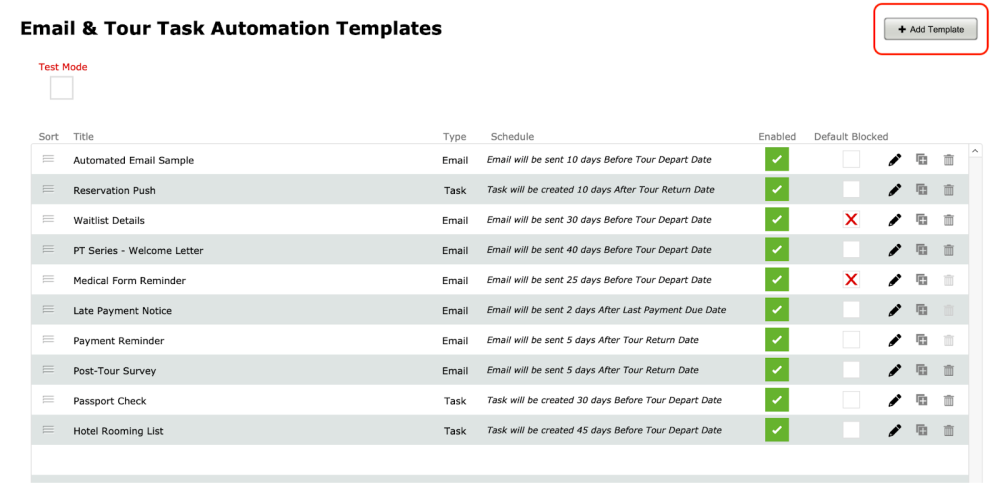Delete the Waitlist Details template
1000x483 pixels.
(948, 220)
